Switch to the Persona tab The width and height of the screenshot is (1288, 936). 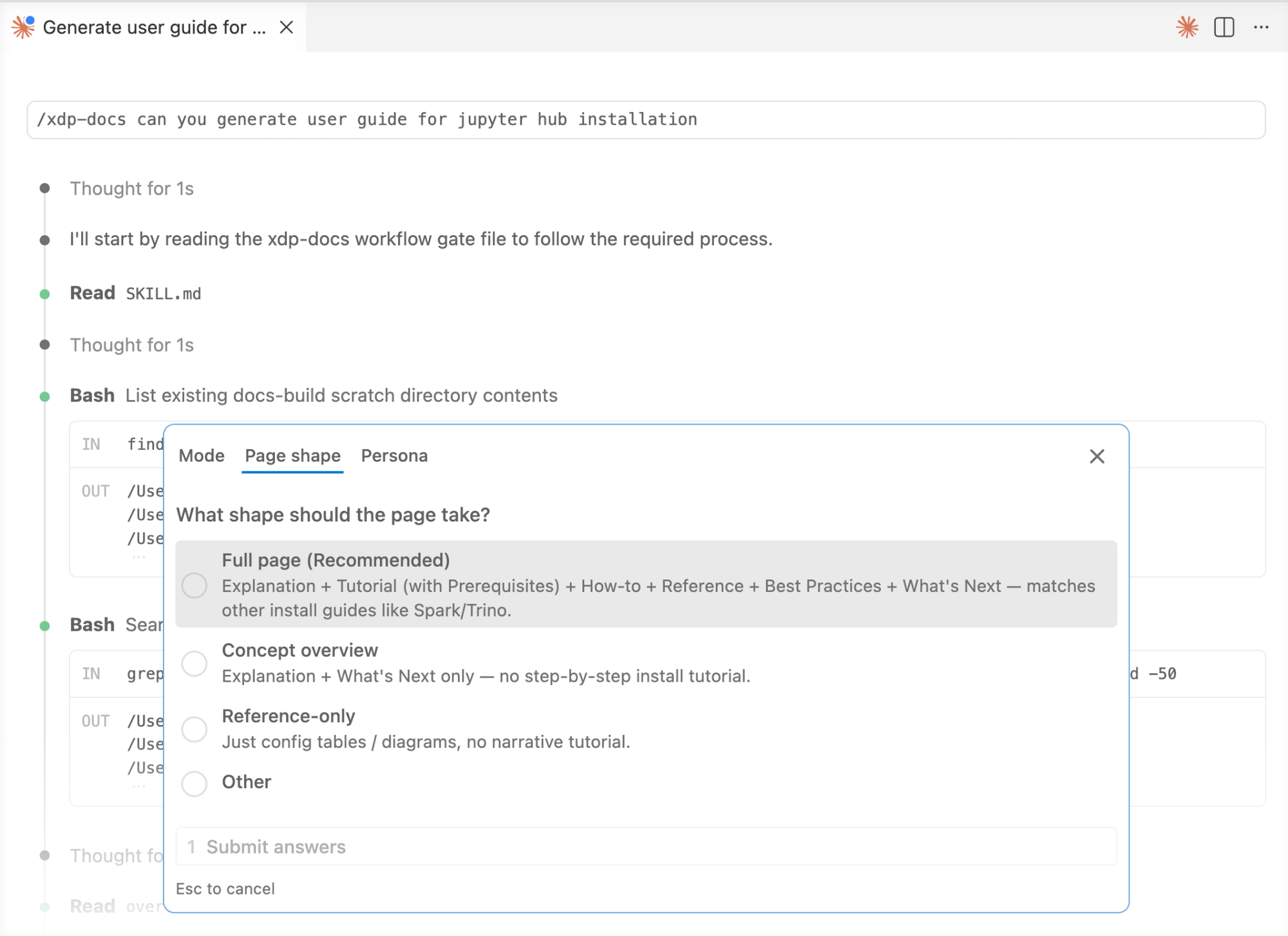point(394,455)
